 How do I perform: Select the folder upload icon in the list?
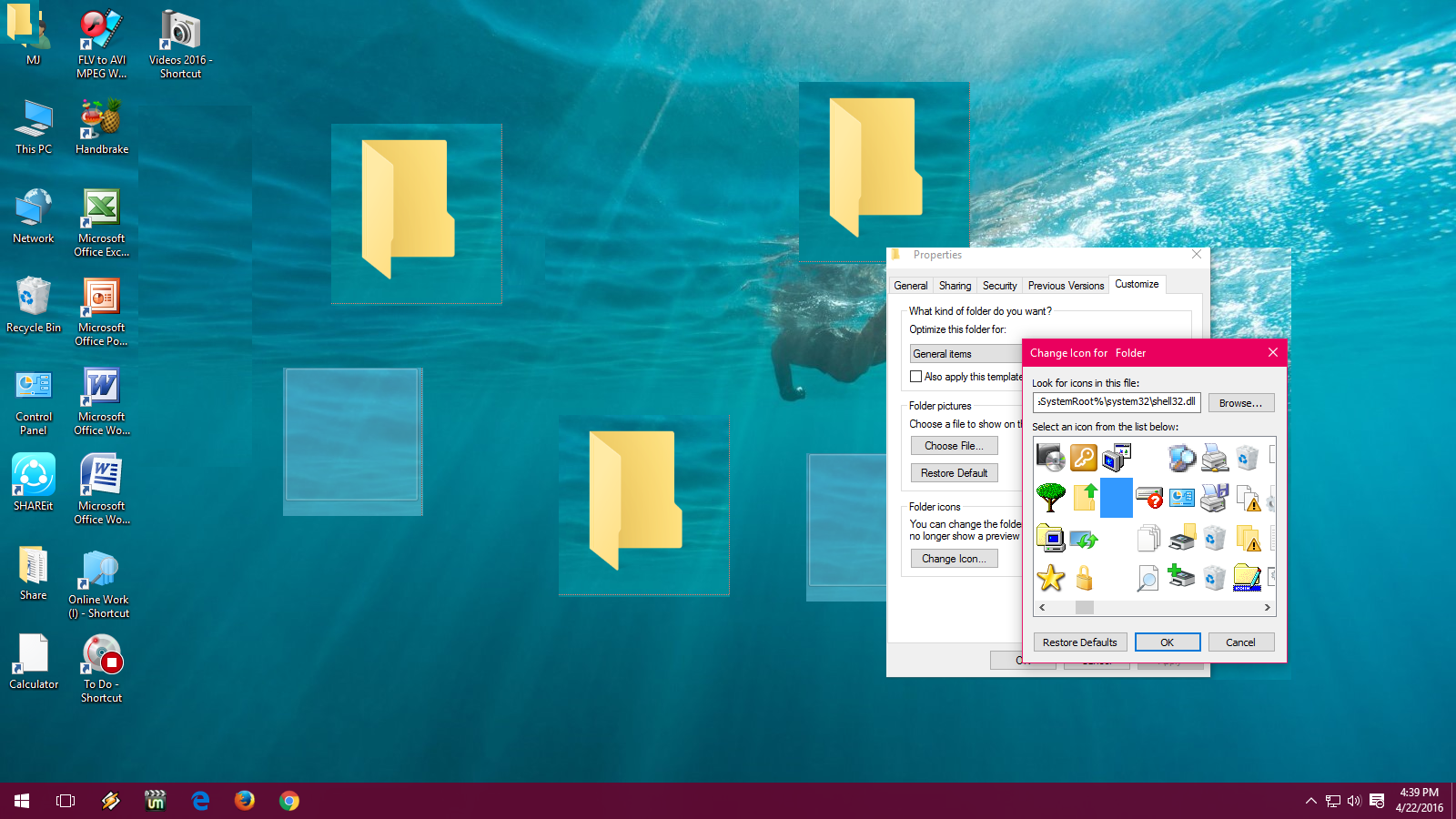1083,498
